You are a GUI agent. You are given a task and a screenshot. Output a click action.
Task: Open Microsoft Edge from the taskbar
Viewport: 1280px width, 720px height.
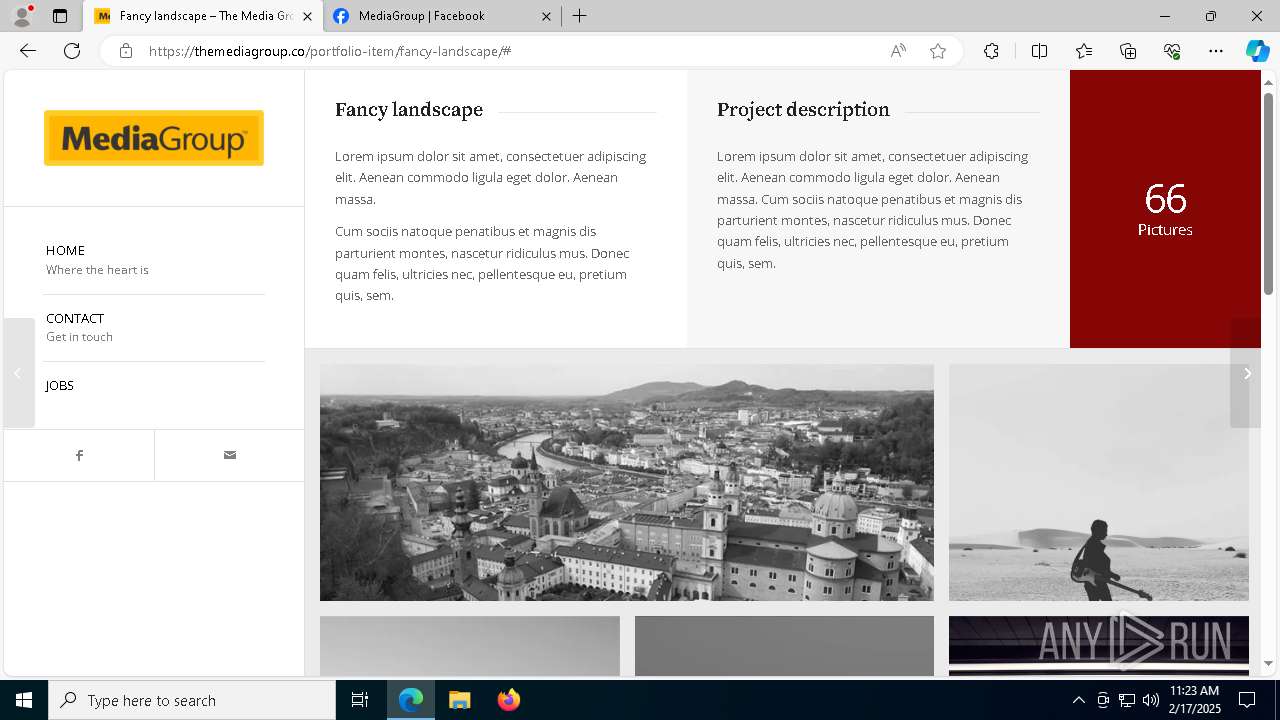[x=411, y=700]
